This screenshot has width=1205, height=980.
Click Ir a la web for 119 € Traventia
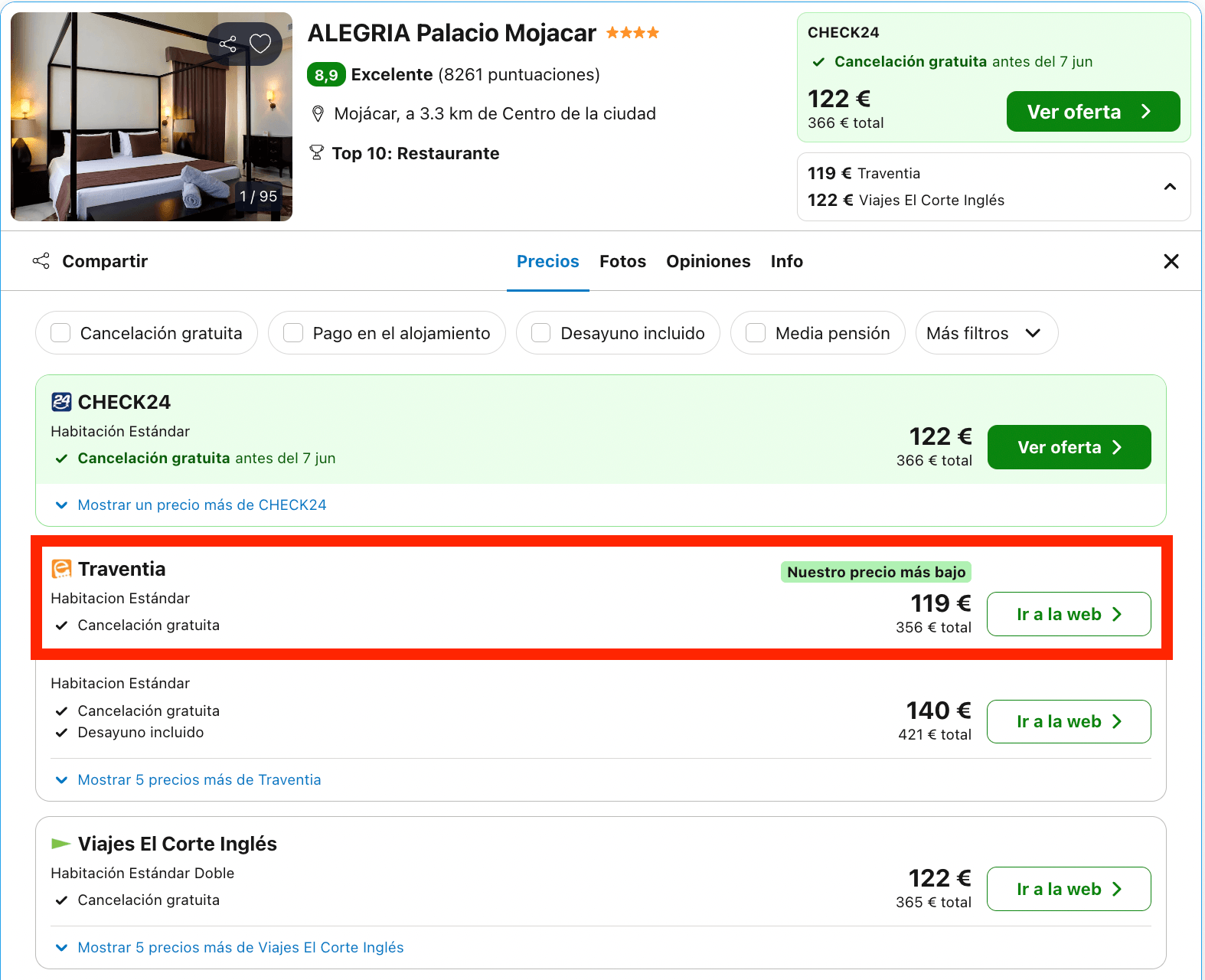1069,614
